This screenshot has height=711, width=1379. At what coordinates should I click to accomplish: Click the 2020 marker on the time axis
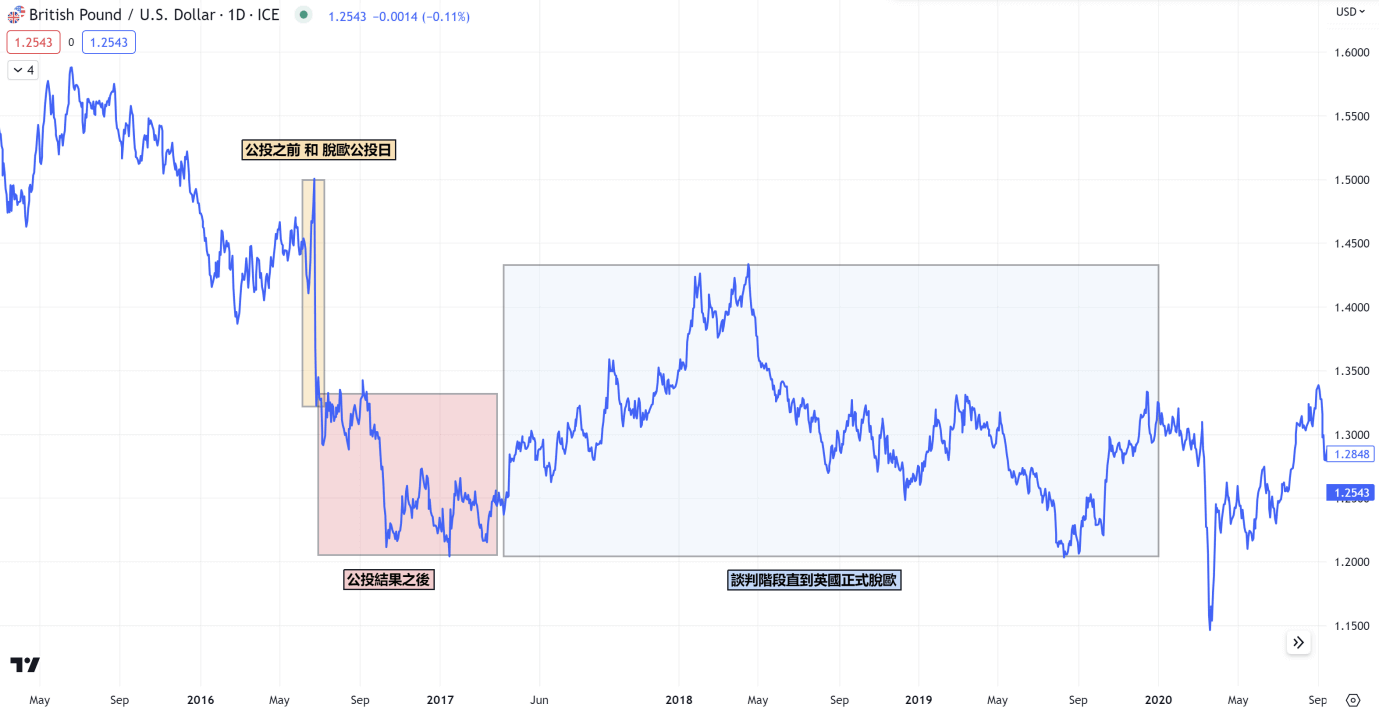1158,700
